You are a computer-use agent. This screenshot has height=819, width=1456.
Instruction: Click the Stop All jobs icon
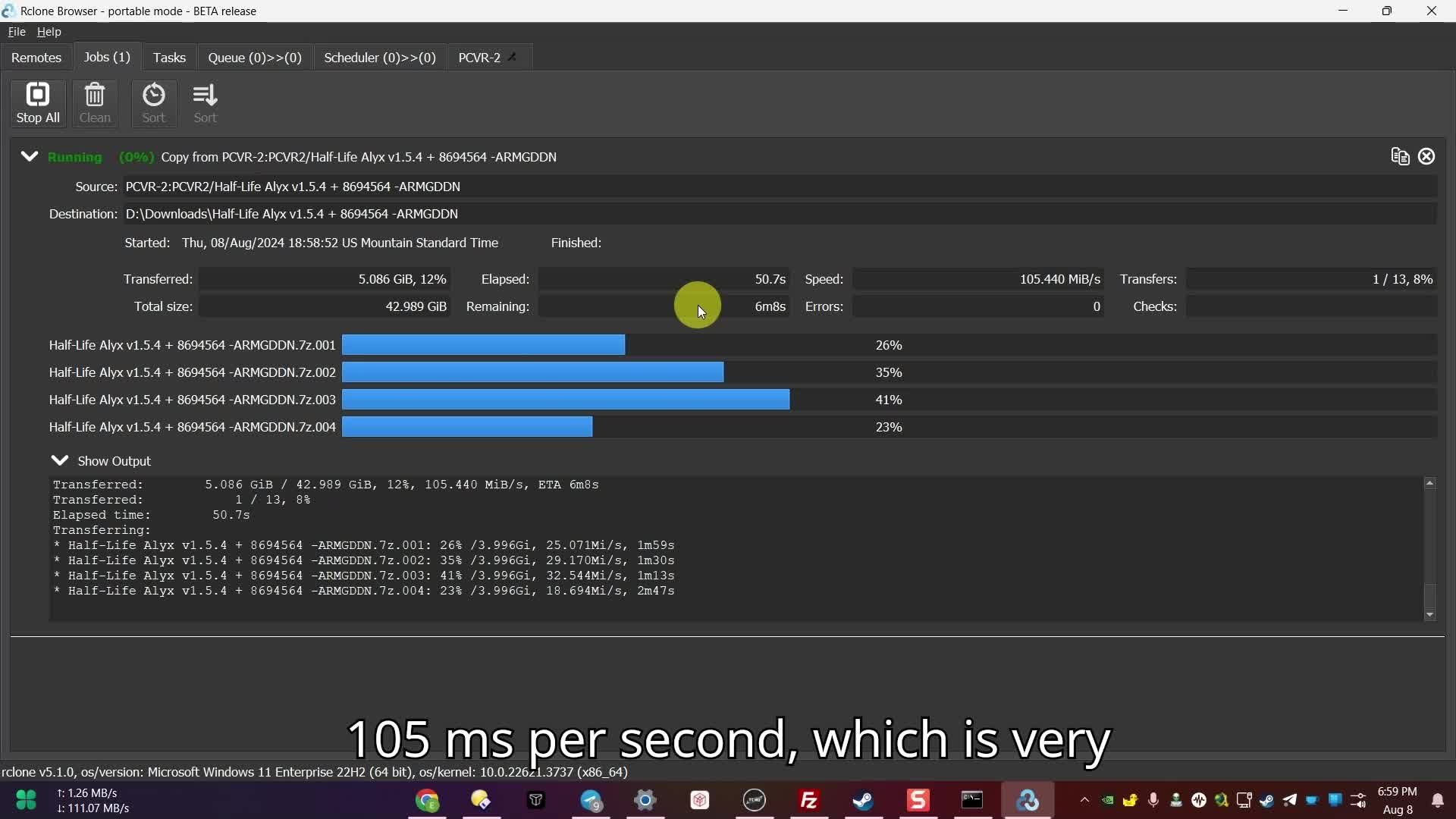click(37, 103)
